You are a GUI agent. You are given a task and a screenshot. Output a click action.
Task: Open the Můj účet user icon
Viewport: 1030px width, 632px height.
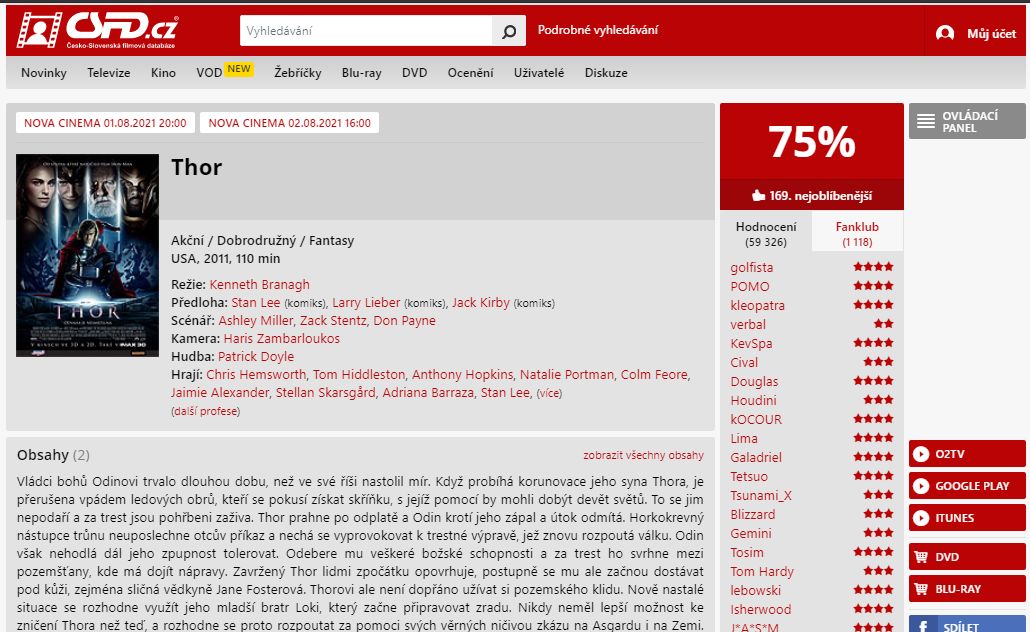(x=945, y=33)
